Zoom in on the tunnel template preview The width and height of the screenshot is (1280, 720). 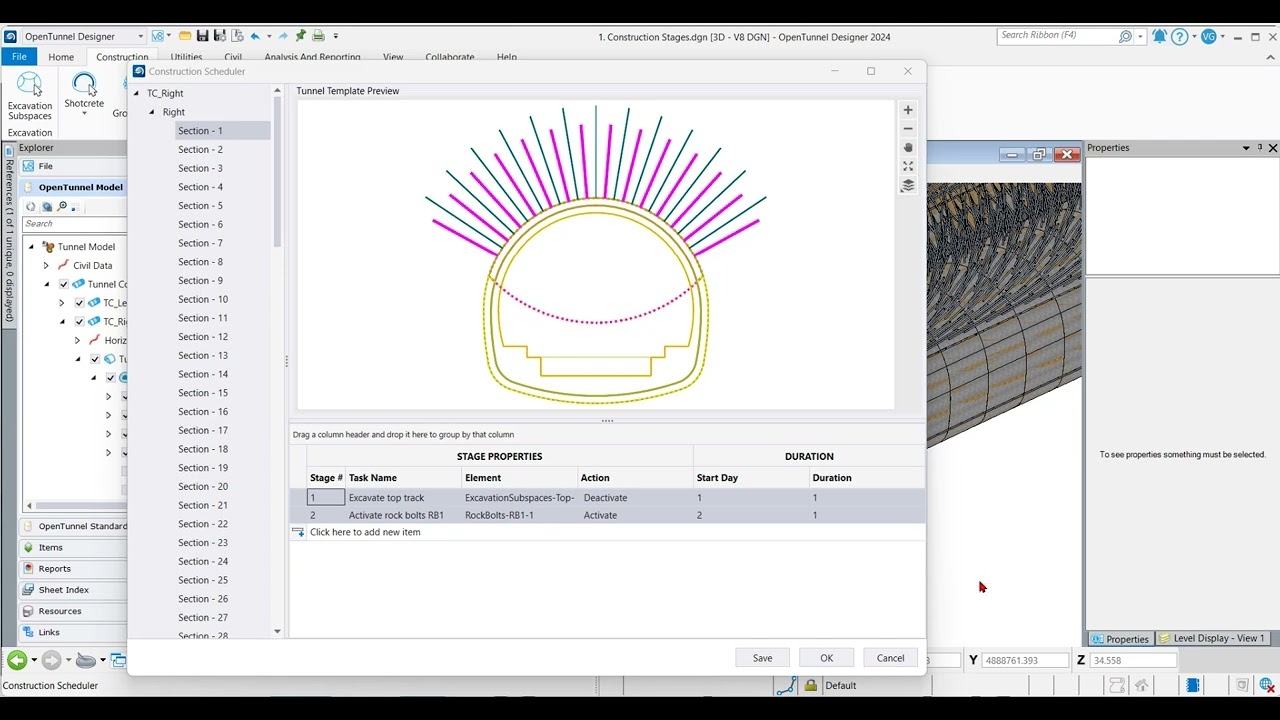(908, 110)
